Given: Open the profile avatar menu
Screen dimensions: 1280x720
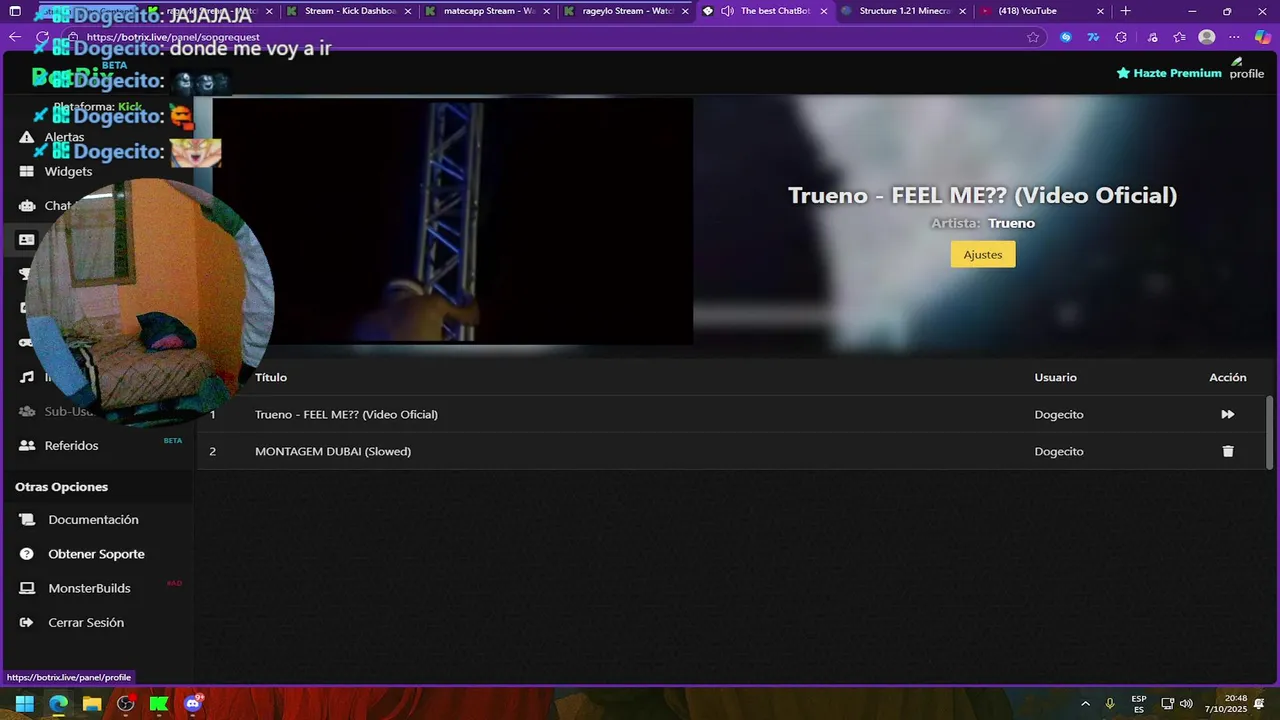Looking at the screenshot, I should 1246,68.
